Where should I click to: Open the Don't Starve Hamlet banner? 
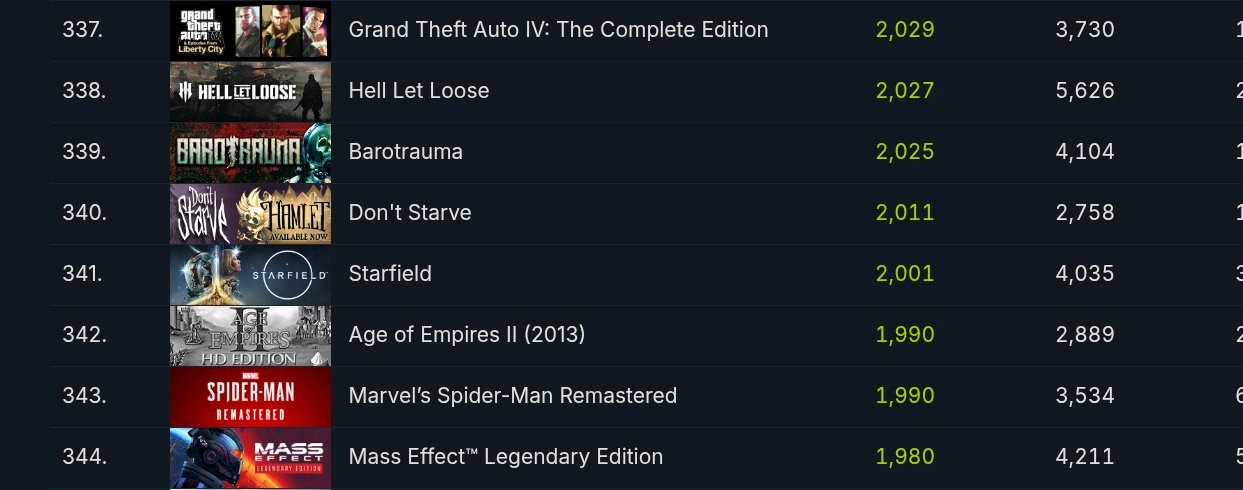250,214
